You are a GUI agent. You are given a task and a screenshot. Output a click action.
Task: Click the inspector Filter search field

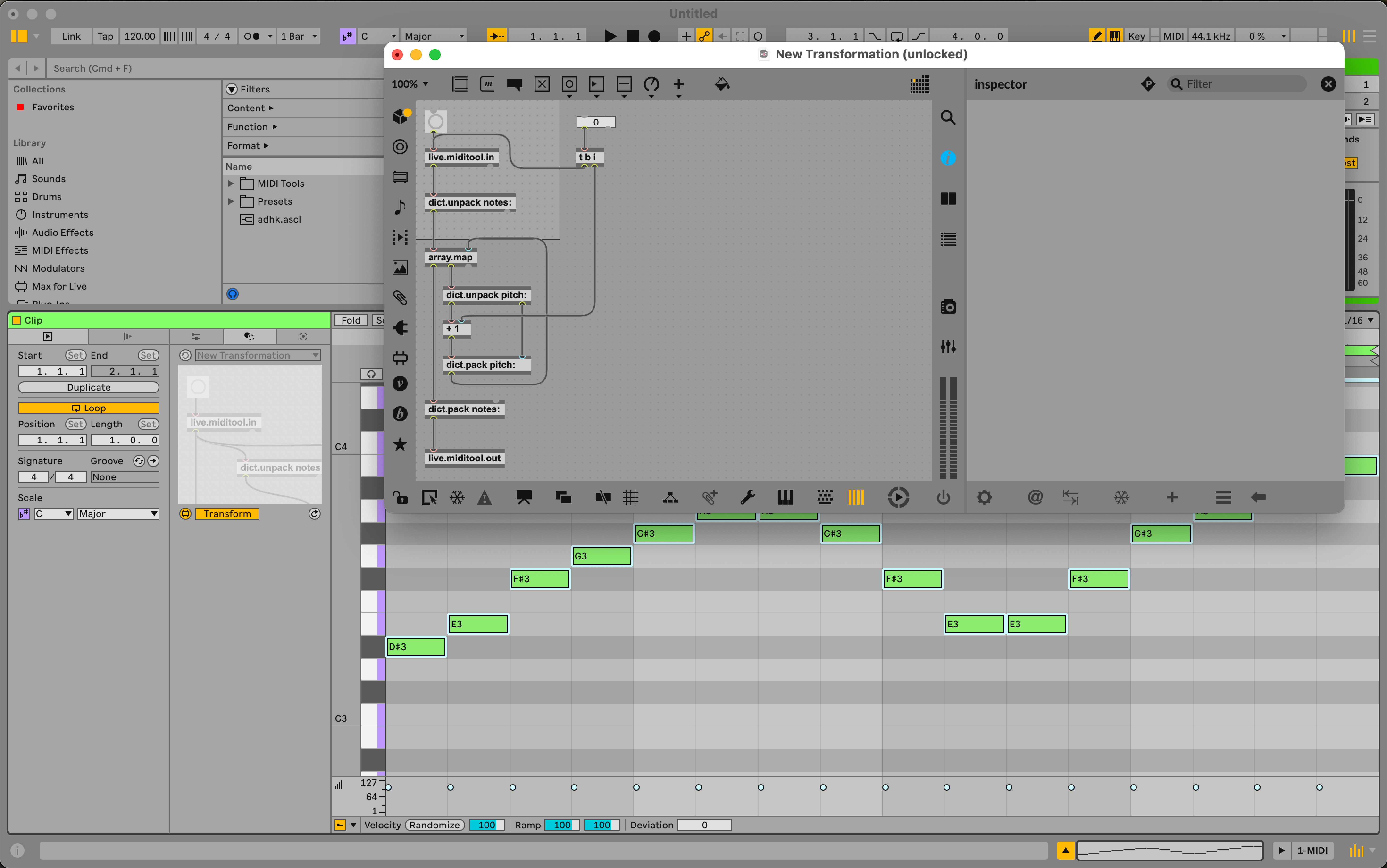(x=1237, y=84)
